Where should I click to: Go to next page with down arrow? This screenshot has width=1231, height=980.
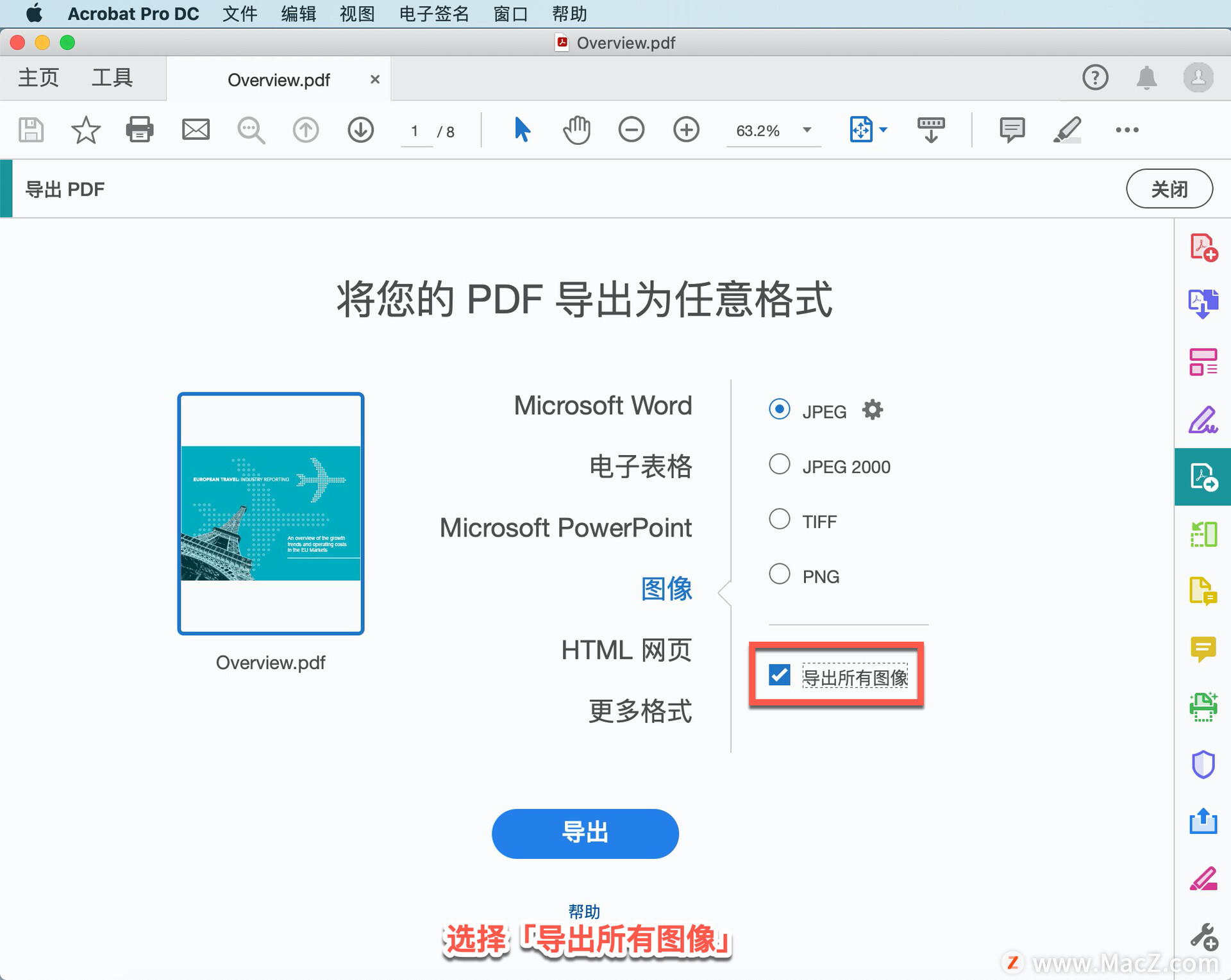coord(361,129)
